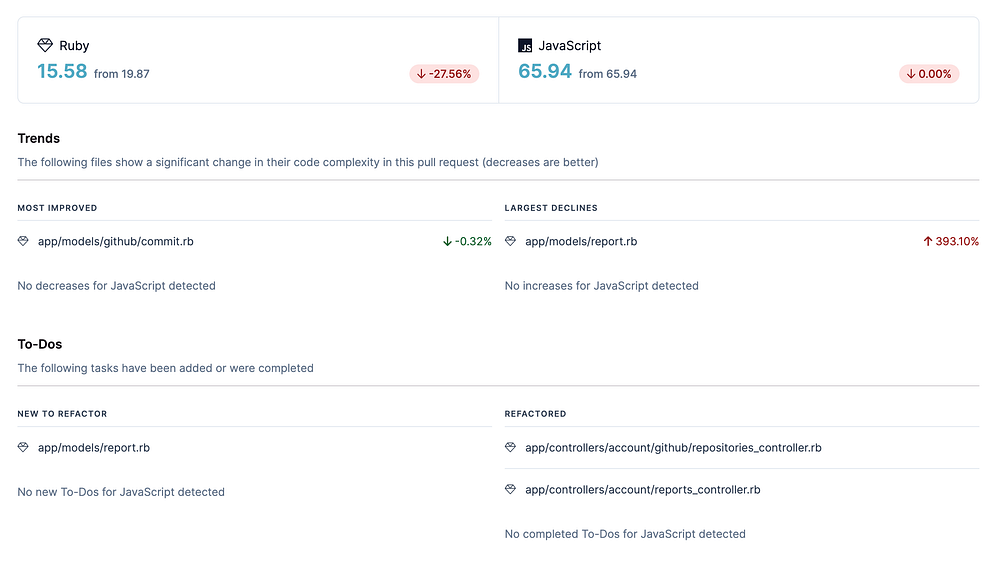Click the JavaScript score 65.94
This screenshot has height=569, width=1000.
coord(545,72)
